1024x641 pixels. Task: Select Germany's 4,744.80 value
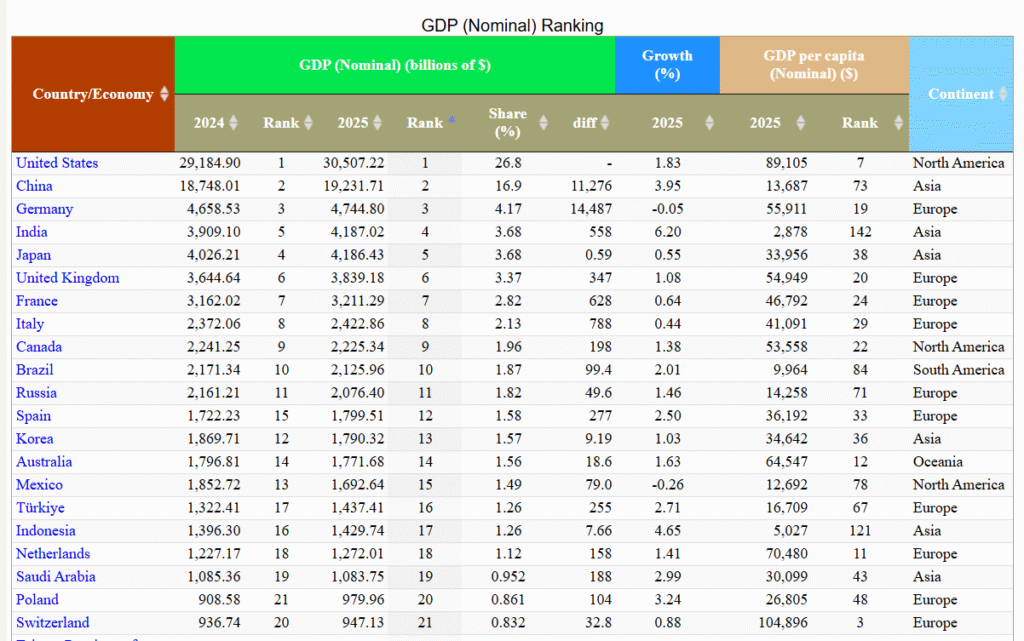click(x=357, y=209)
